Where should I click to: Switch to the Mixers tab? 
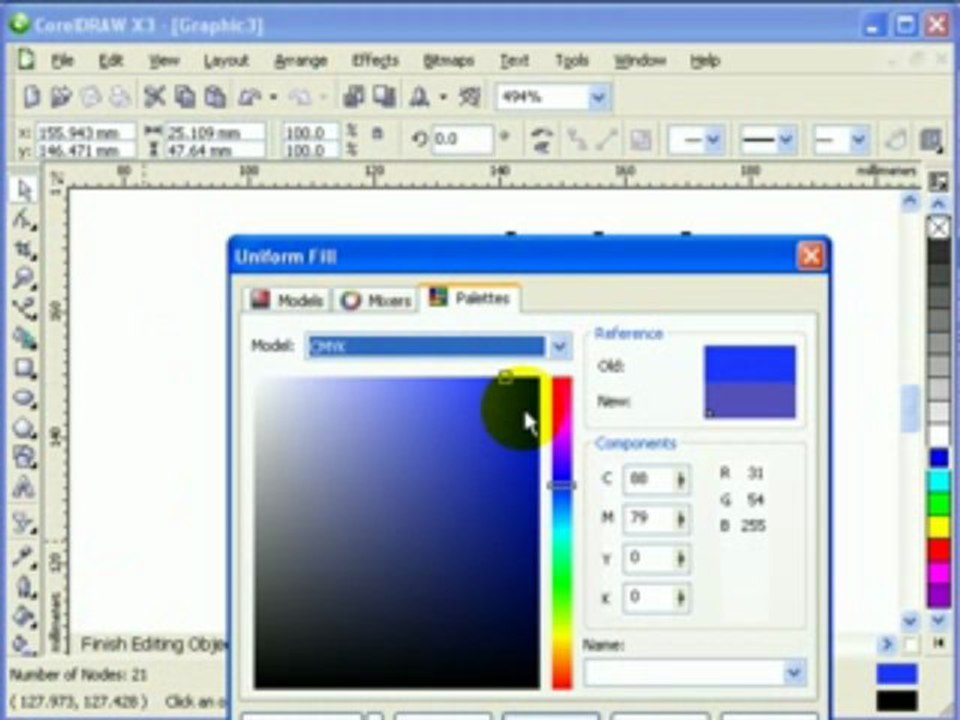(x=376, y=300)
